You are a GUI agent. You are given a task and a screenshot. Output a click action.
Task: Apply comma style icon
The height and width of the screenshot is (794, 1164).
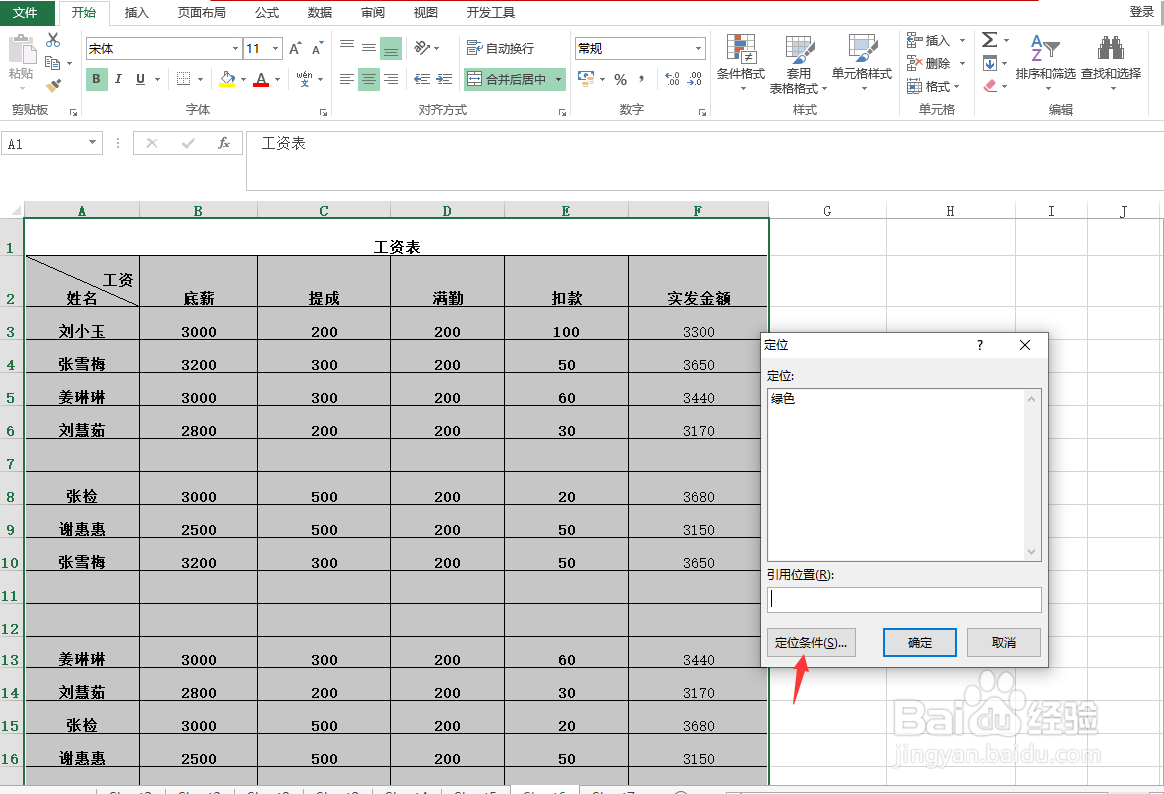pos(641,79)
